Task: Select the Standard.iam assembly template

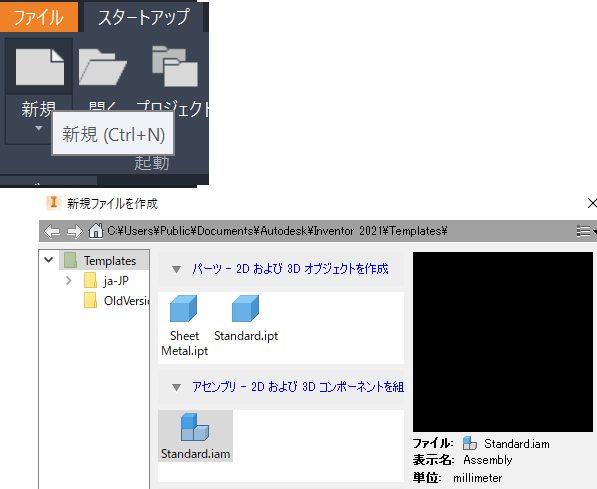Action: tap(195, 436)
